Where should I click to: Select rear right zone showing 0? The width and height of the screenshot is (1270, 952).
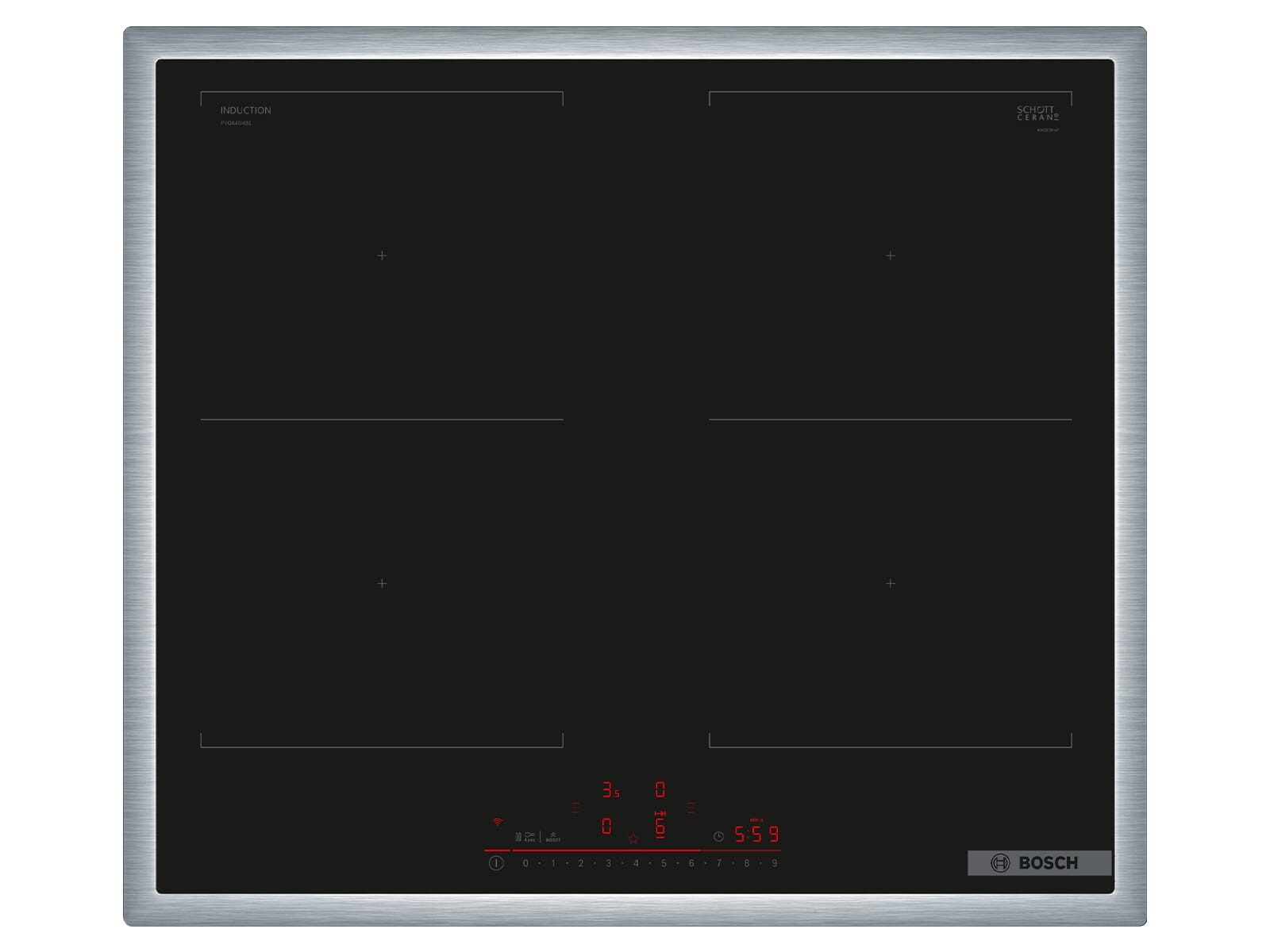pos(660,790)
